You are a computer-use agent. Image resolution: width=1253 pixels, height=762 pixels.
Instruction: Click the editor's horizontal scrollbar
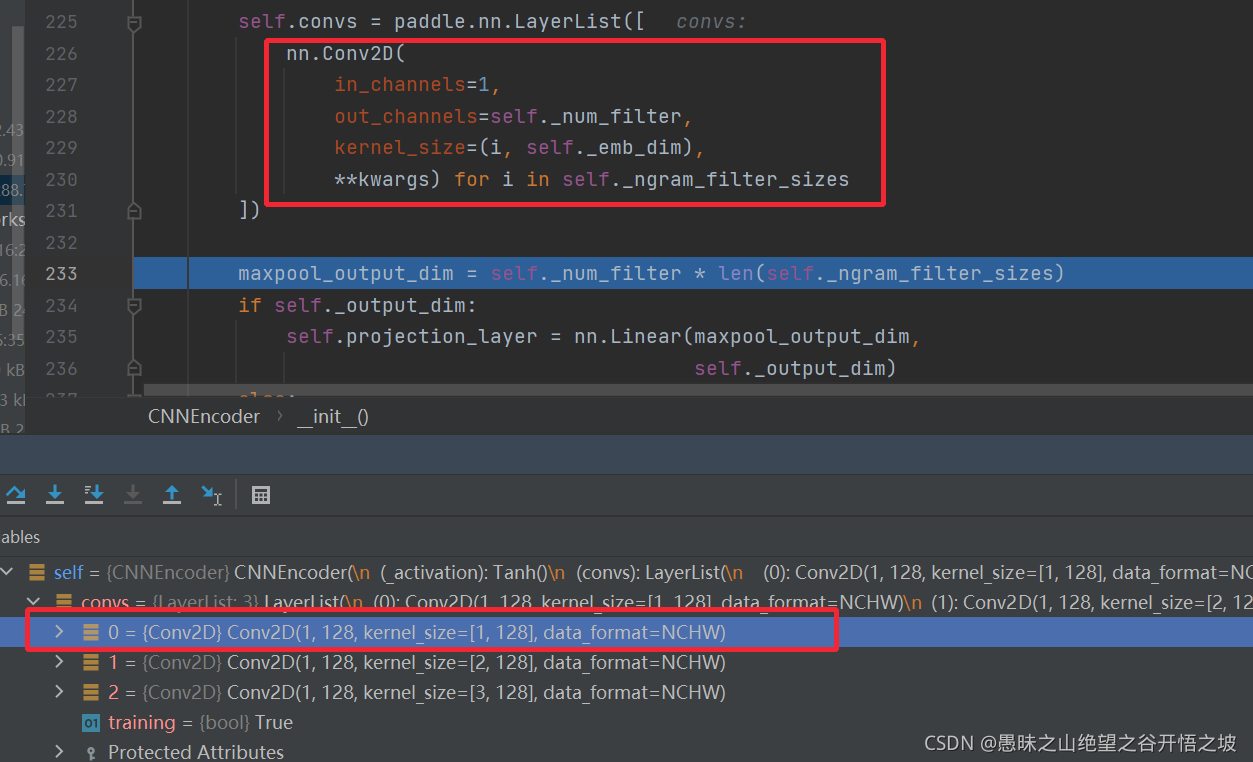click(698, 389)
